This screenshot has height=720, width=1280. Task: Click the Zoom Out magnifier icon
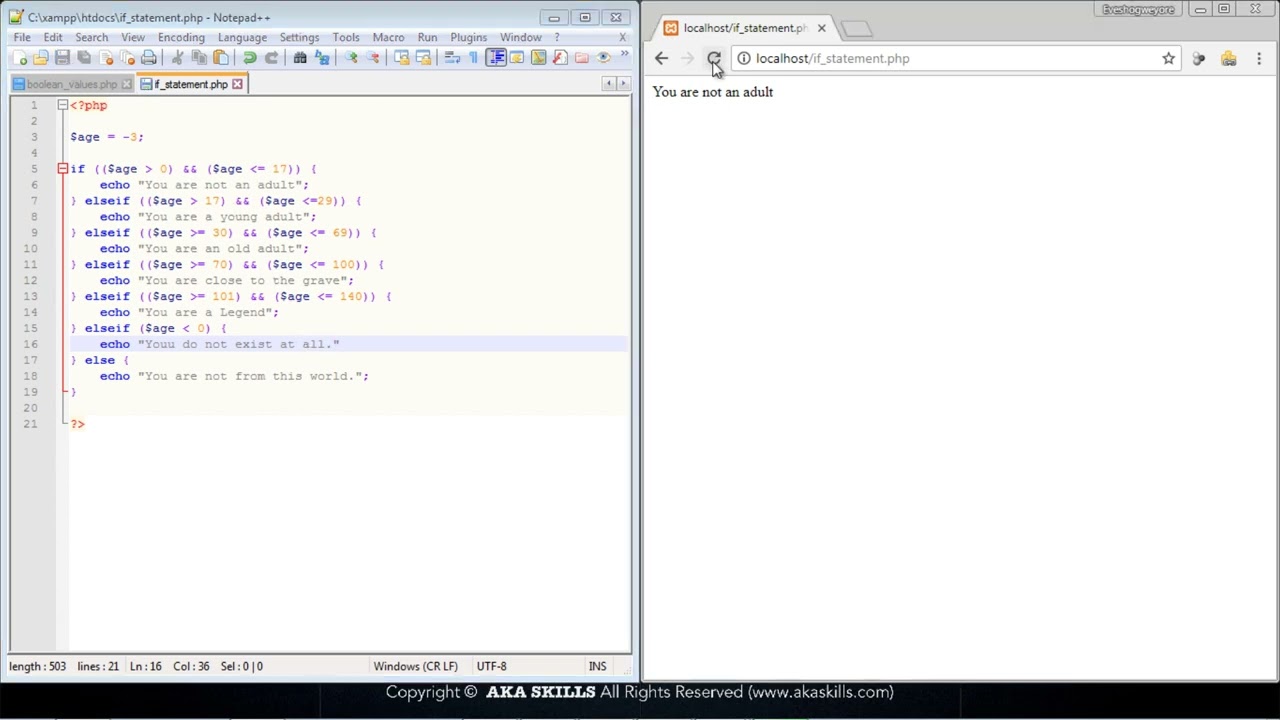pyautogui.click(x=373, y=58)
